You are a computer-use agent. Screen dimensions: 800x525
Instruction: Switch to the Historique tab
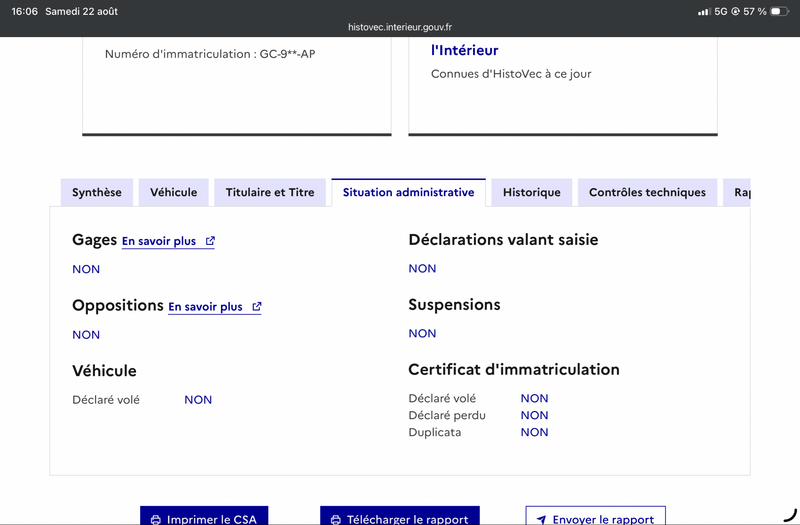[x=532, y=192]
